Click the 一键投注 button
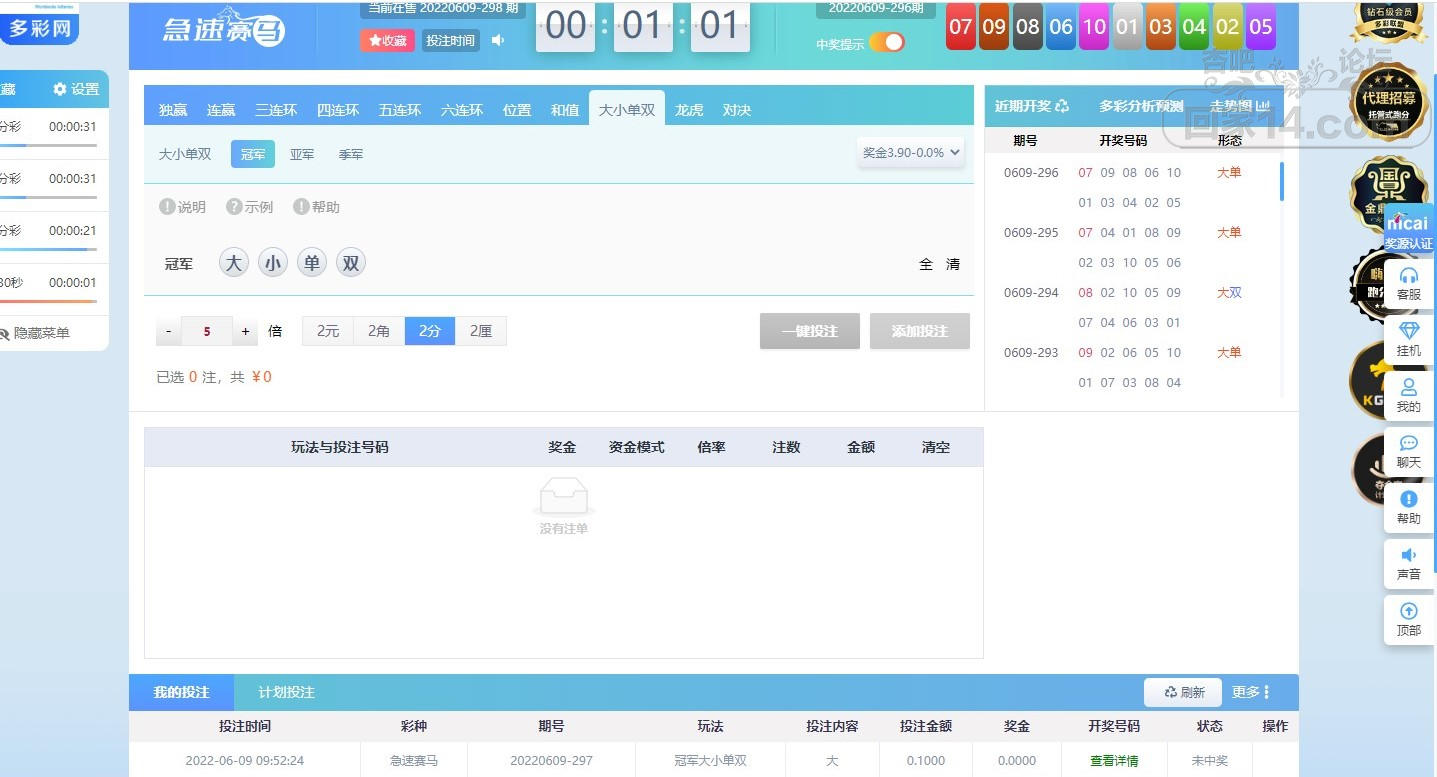Viewport: 1437px width, 777px height. [x=809, y=331]
